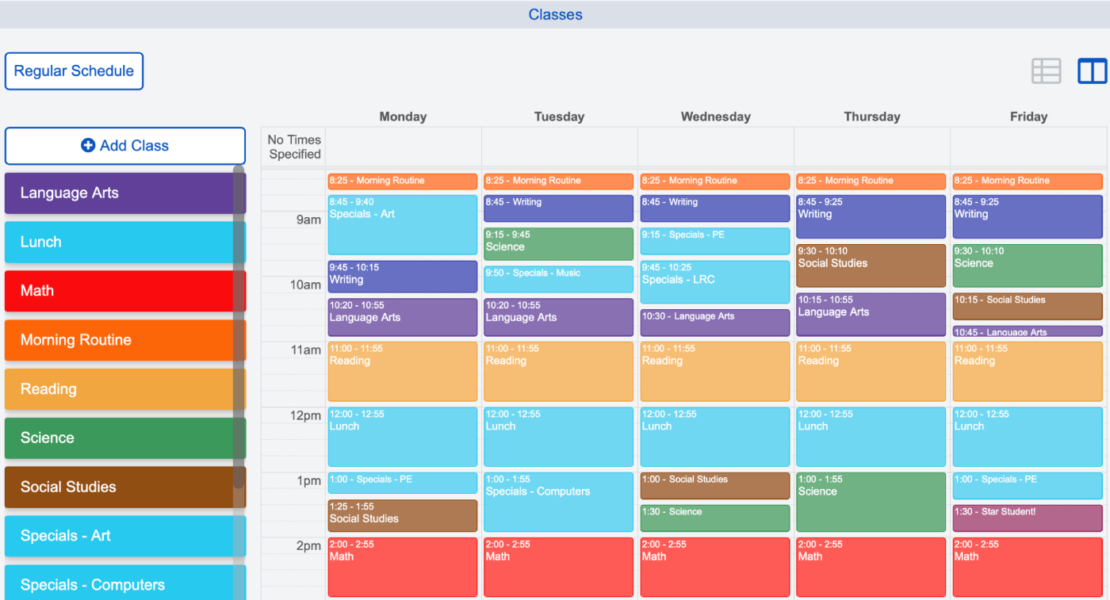Open the Regular Schedule selector
The image size is (1110, 600).
[74, 70]
